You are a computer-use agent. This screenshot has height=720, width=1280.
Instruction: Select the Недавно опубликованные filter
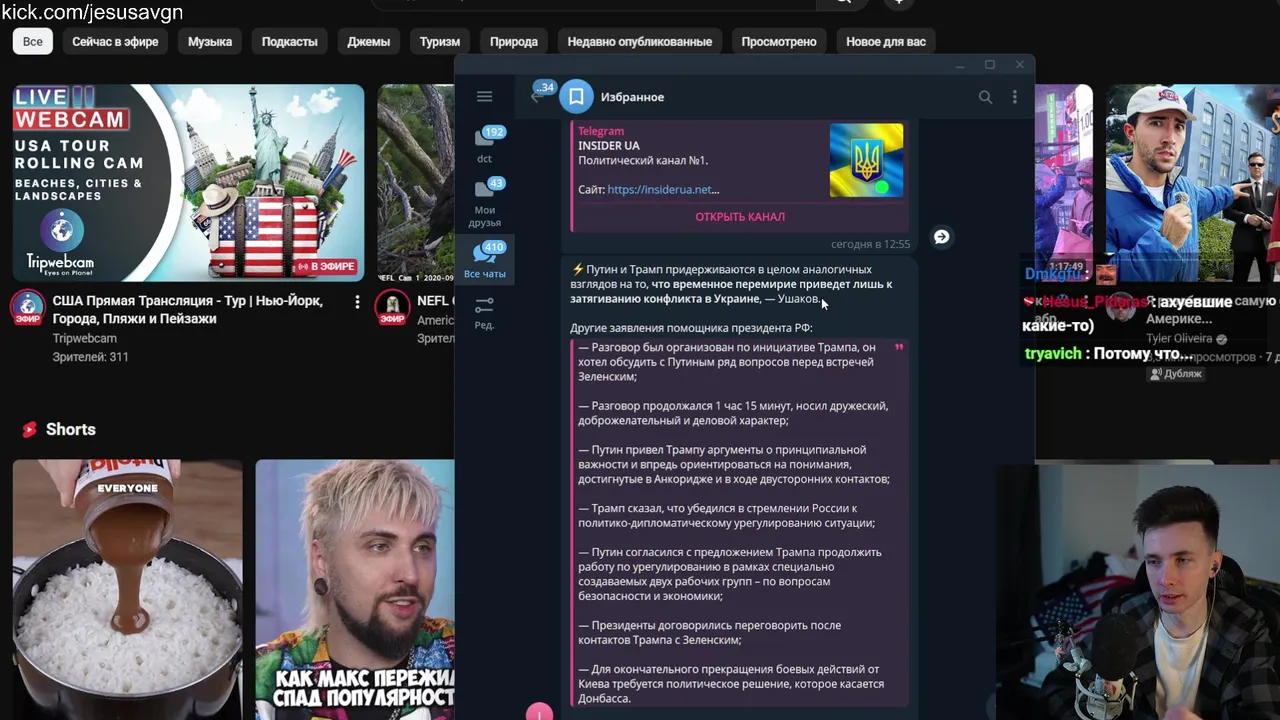(x=640, y=42)
